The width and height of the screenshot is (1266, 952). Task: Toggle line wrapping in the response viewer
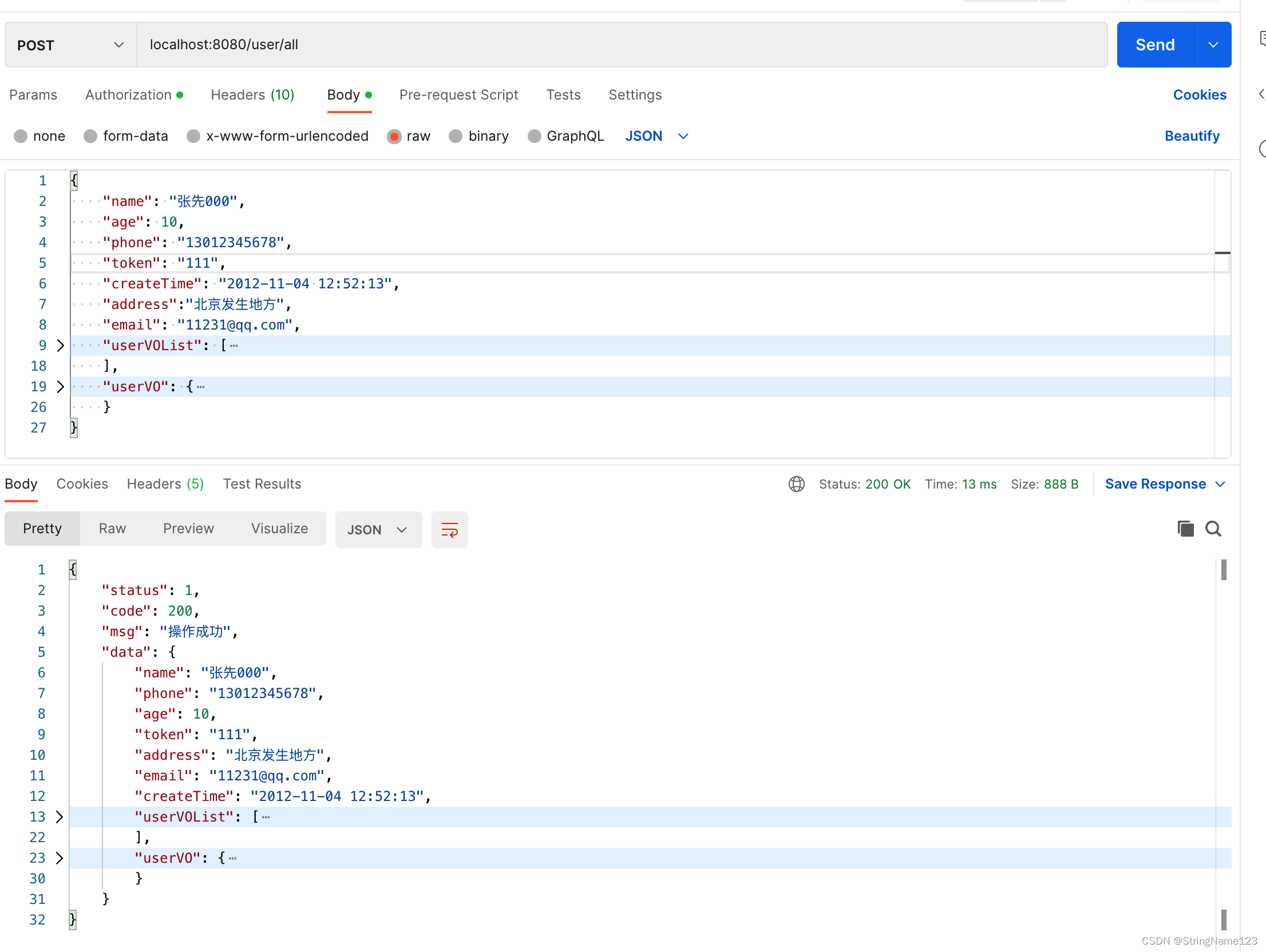point(450,529)
